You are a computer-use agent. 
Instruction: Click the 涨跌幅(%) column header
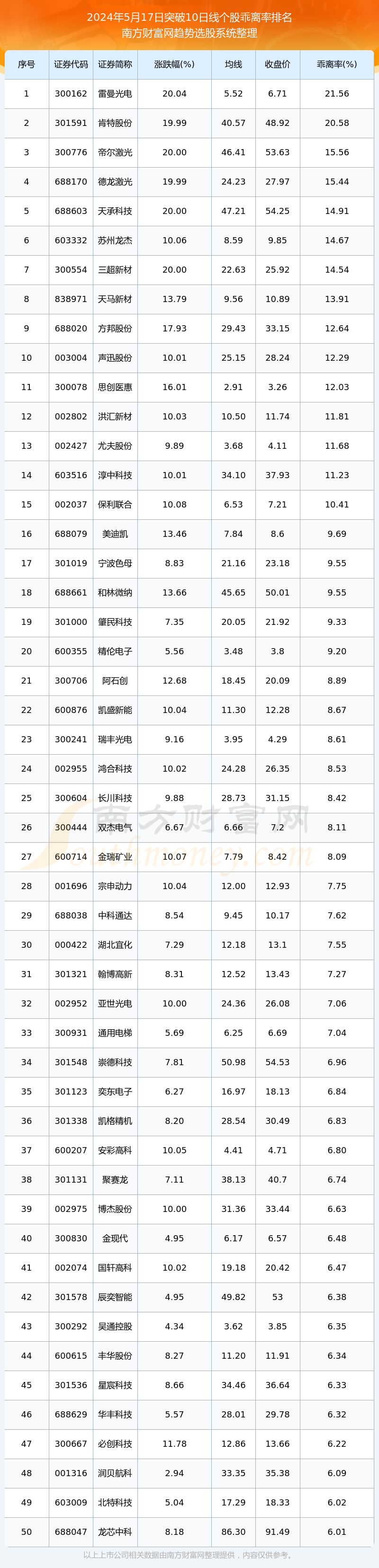click(x=174, y=64)
